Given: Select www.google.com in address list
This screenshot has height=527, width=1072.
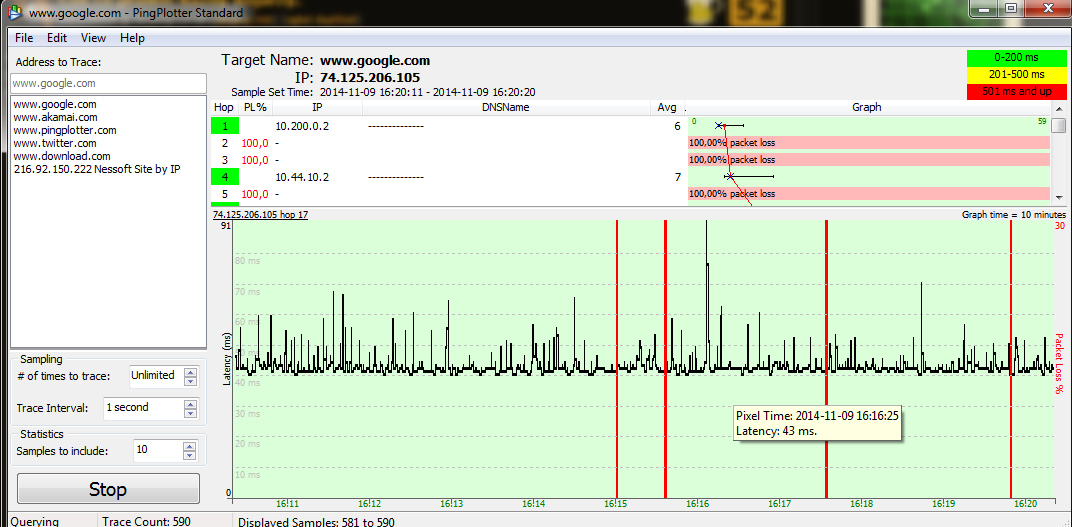Looking at the screenshot, I should coord(55,105).
